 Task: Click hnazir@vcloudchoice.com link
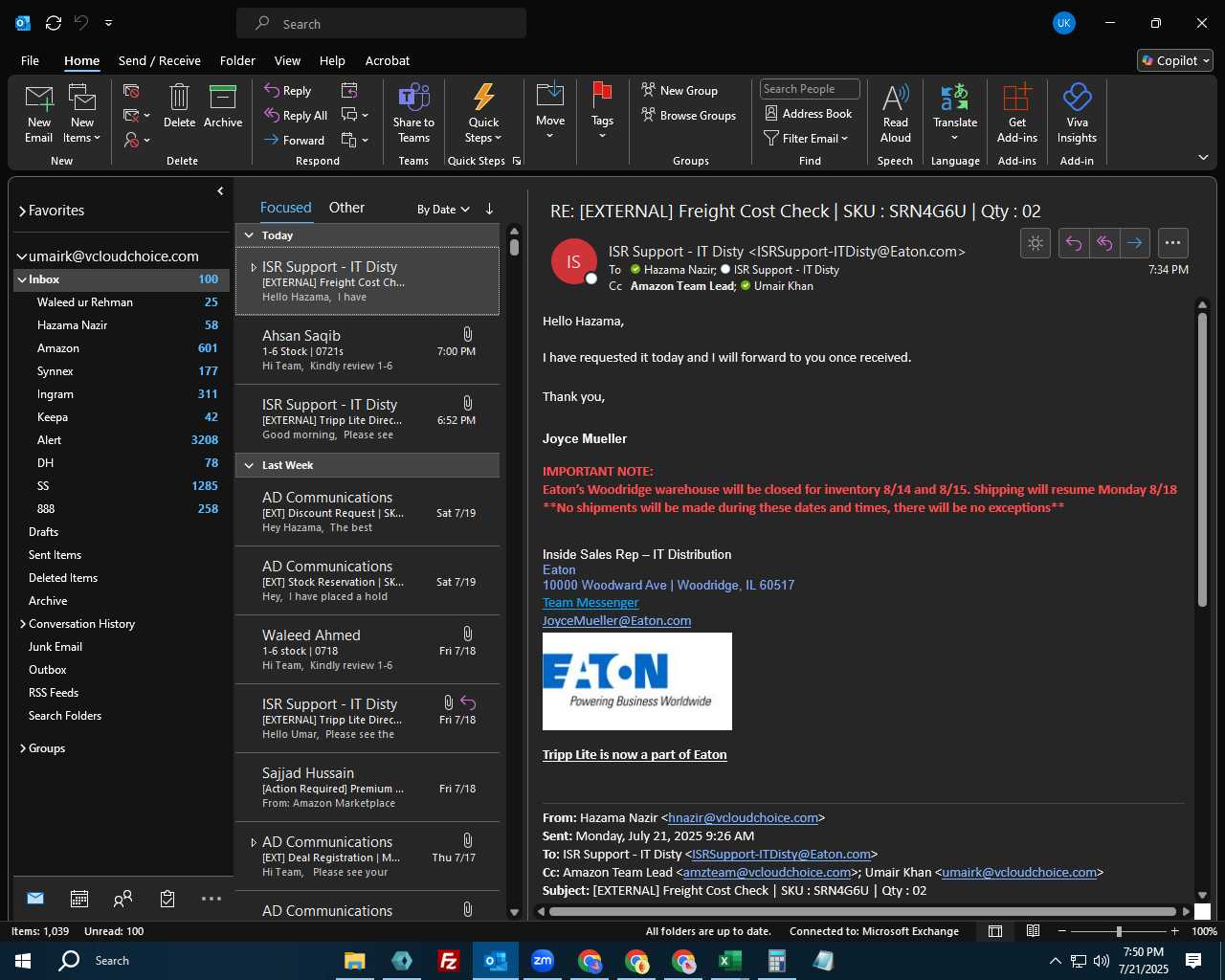(x=743, y=818)
